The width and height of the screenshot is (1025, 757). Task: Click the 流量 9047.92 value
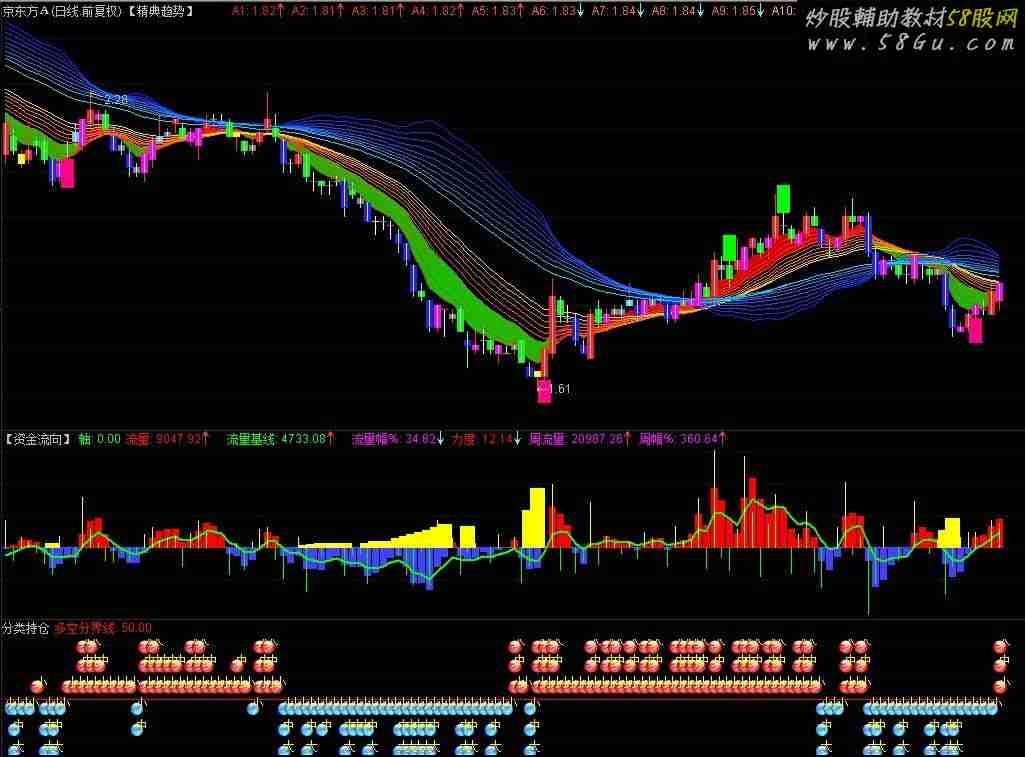(x=167, y=439)
